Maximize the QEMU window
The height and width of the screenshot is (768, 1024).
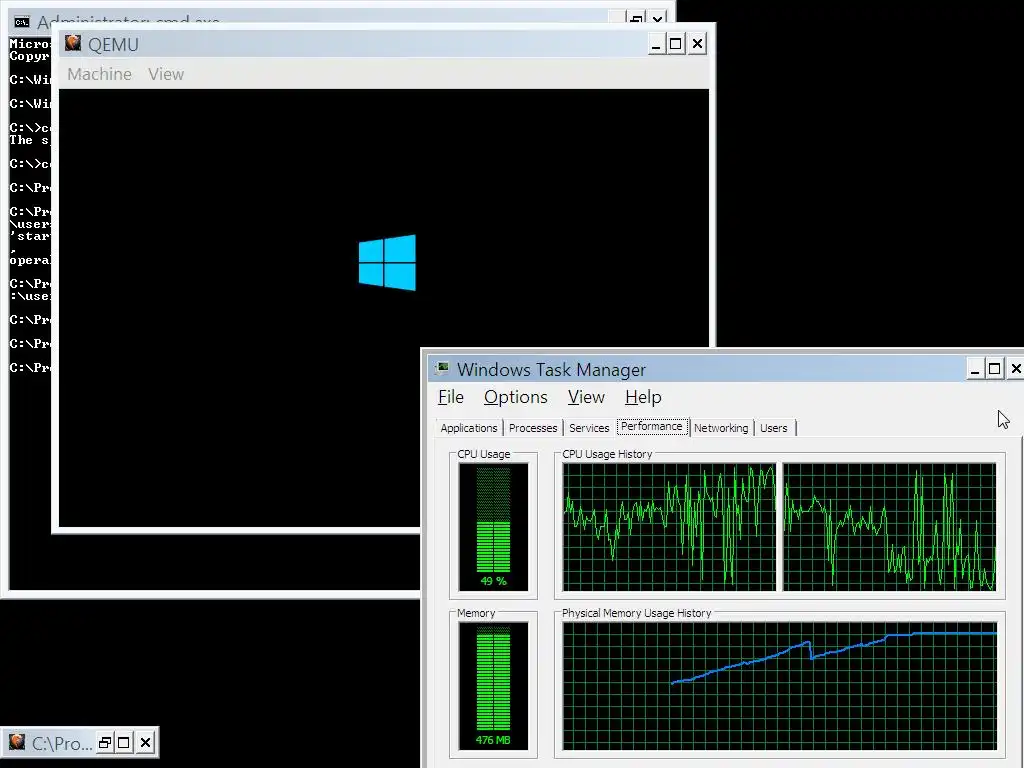[676, 44]
